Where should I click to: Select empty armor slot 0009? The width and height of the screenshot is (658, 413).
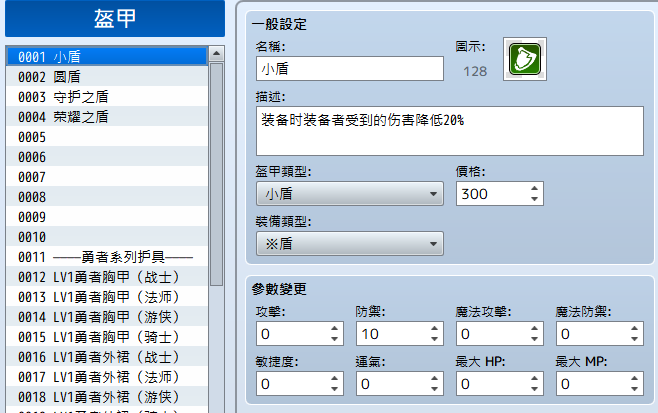pos(107,217)
